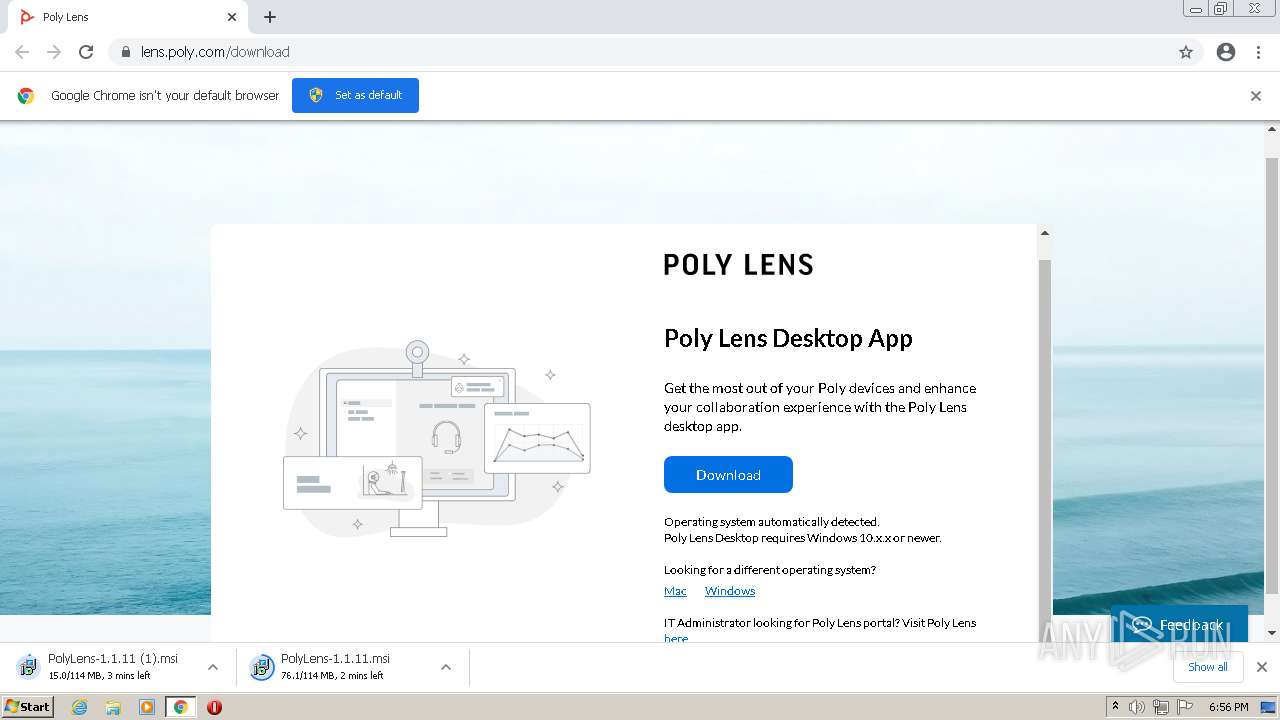1280x720 pixels.
Task: Click the inner panel scrollbar up arrow
Action: point(1045,233)
